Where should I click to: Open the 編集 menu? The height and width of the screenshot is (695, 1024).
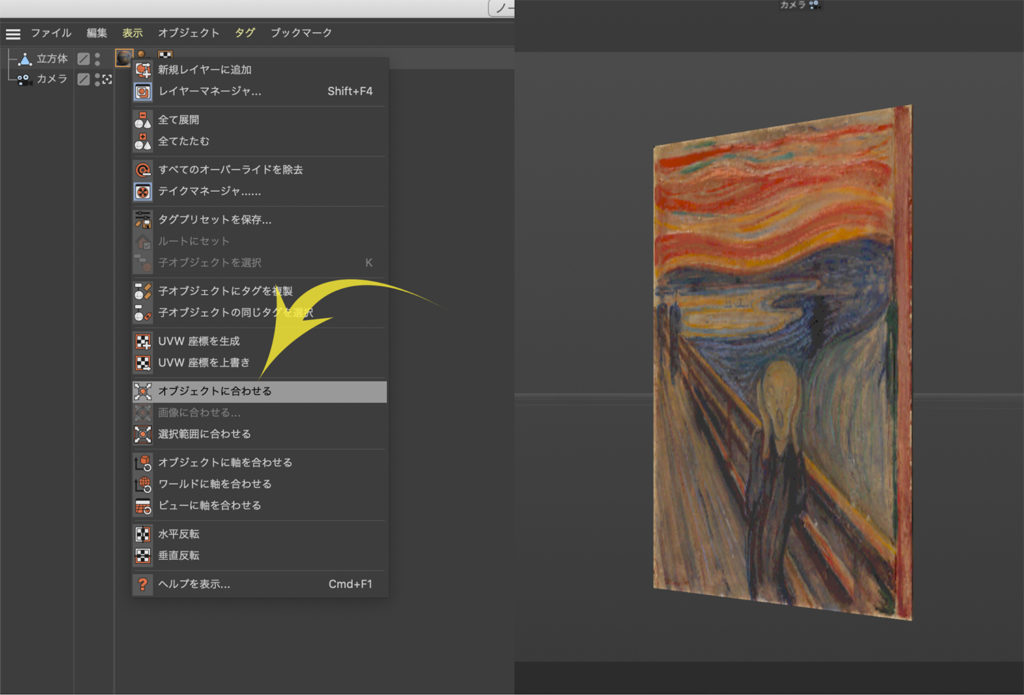click(97, 33)
